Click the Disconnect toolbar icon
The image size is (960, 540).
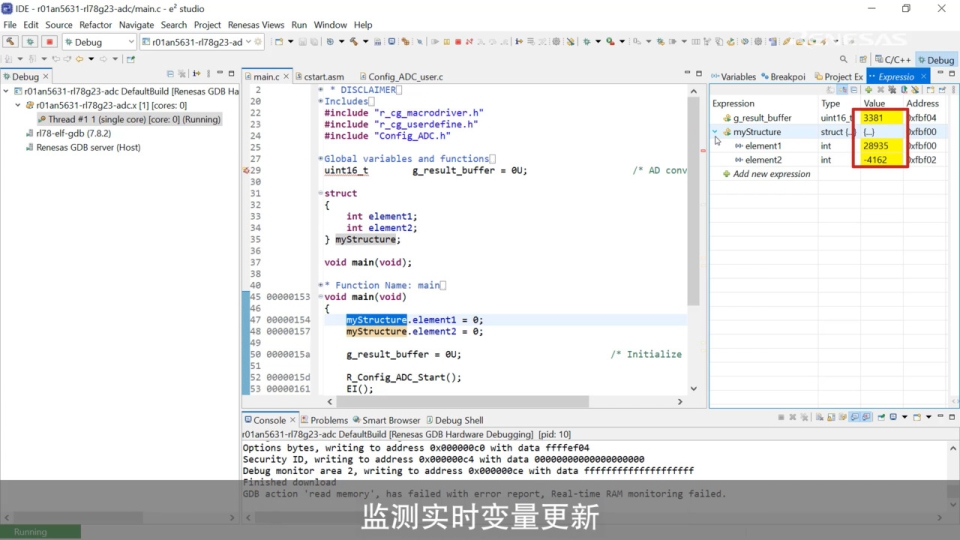pos(470,42)
